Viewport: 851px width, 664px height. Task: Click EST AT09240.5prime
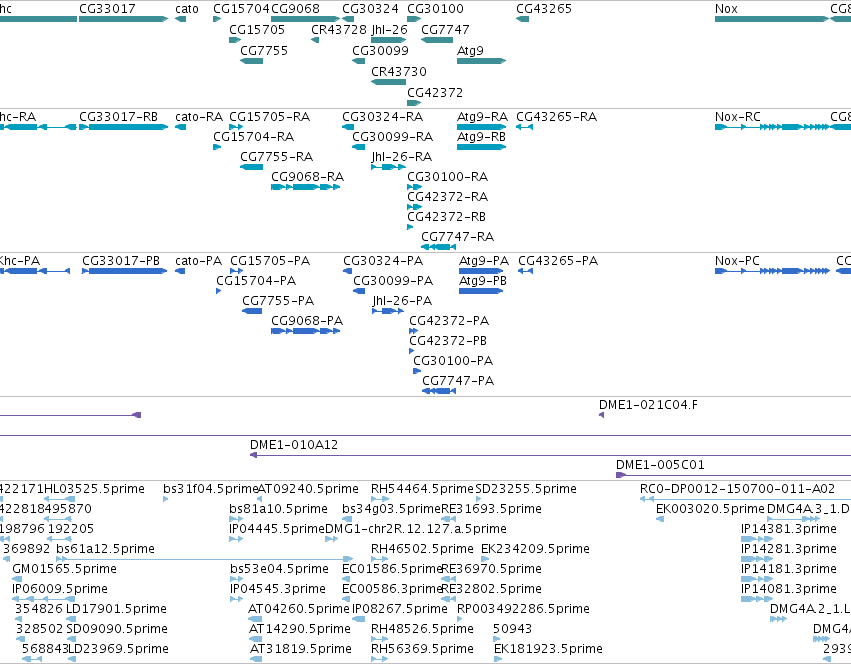coord(308,489)
